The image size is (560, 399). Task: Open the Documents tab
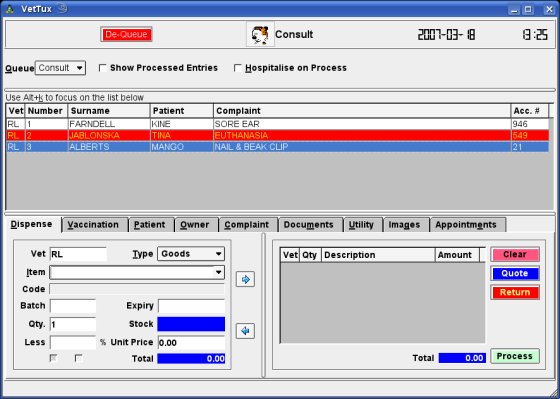pyautogui.click(x=309, y=225)
